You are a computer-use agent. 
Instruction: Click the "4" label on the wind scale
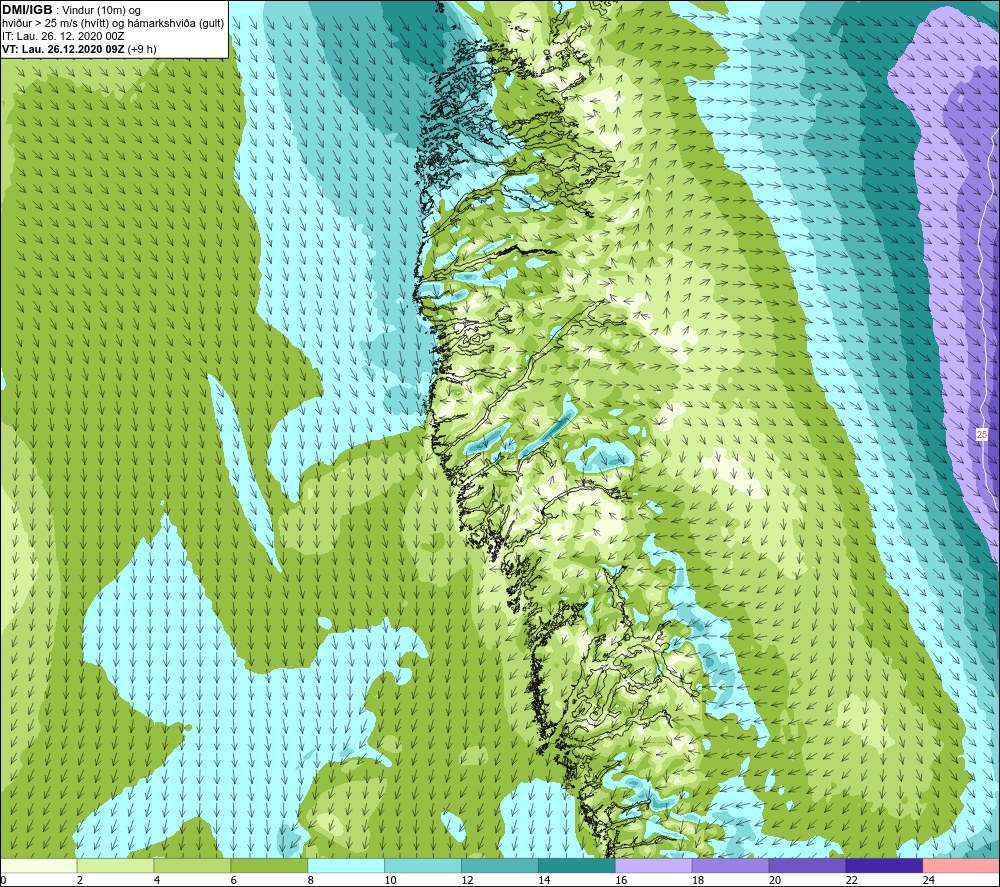[157, 880]
